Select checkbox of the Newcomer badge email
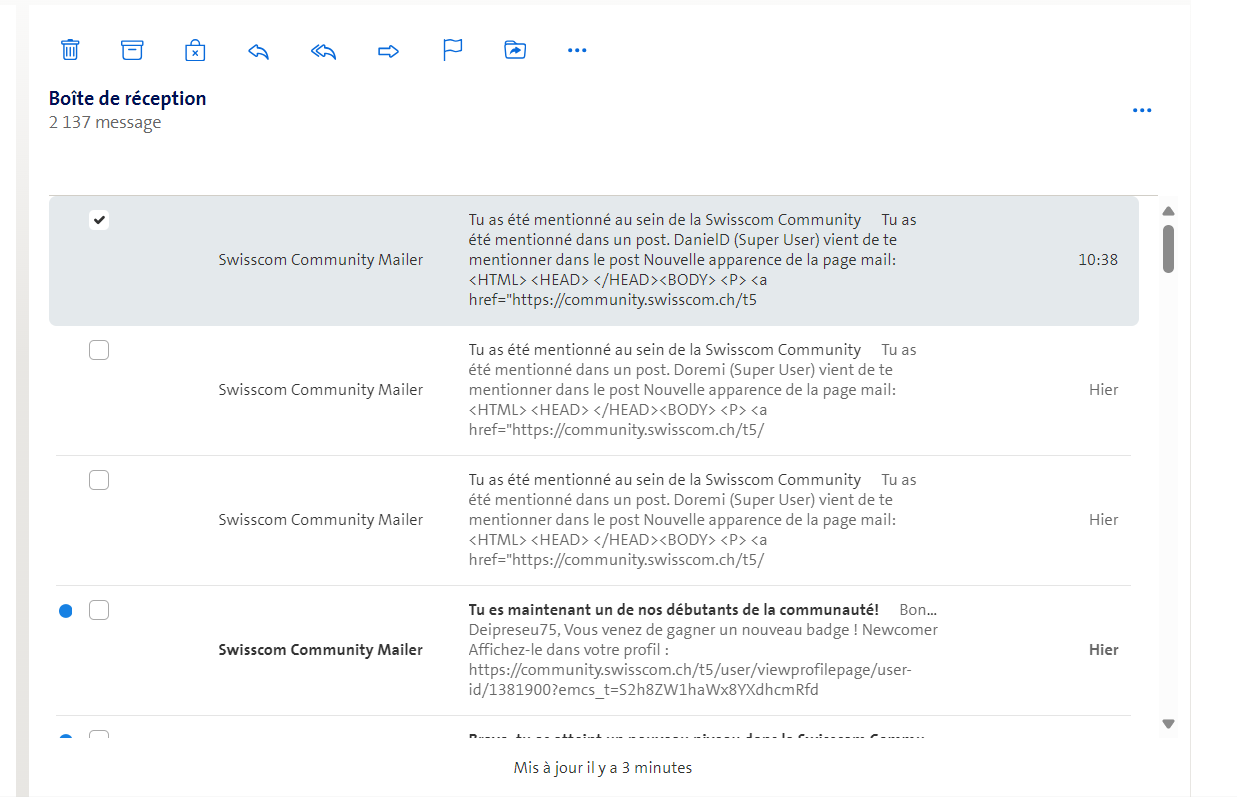This screenshot has width=1237, height=797. 99,610
